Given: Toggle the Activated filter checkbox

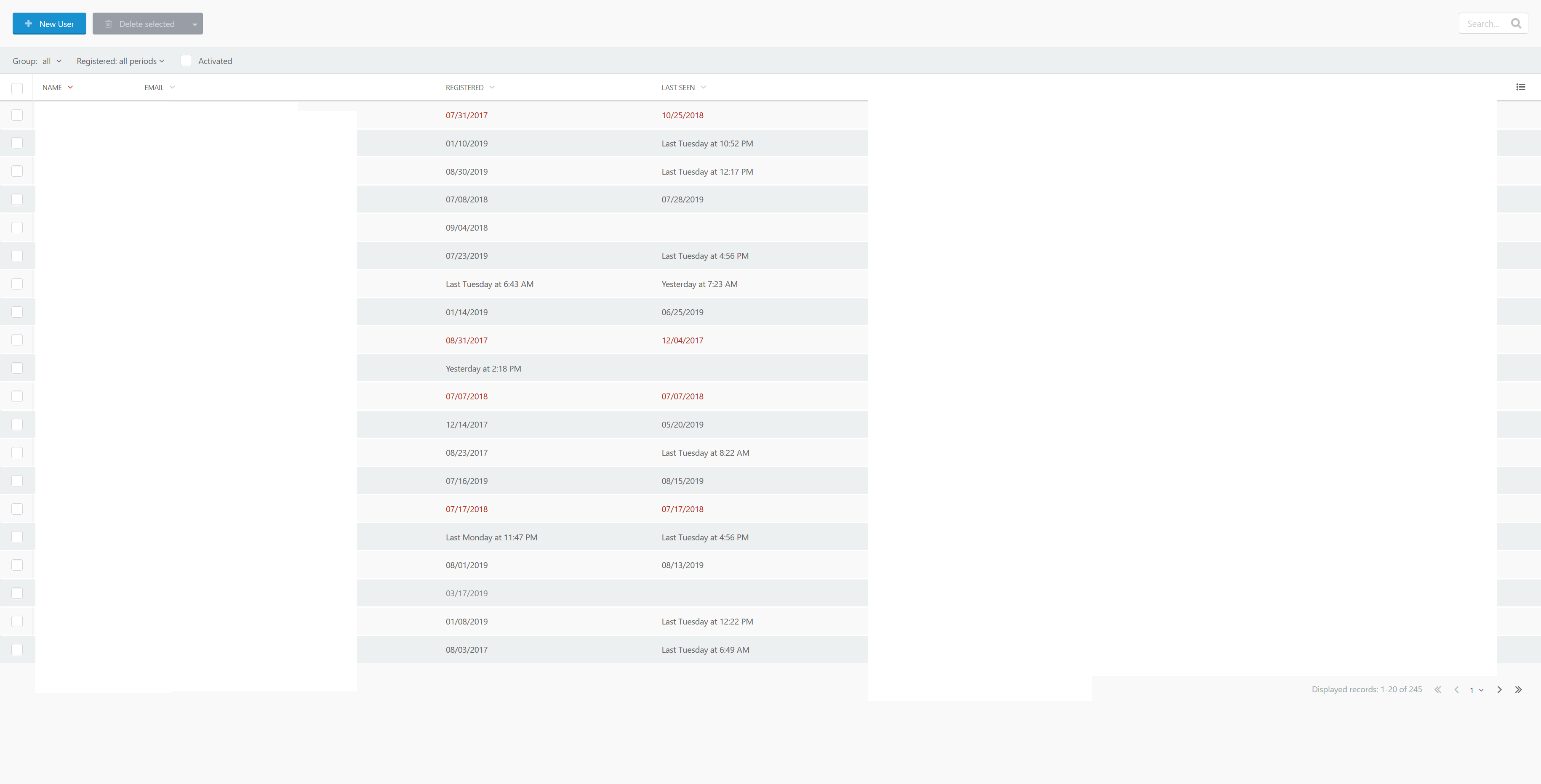Looking at the screenshot, I should pos(186,61).
